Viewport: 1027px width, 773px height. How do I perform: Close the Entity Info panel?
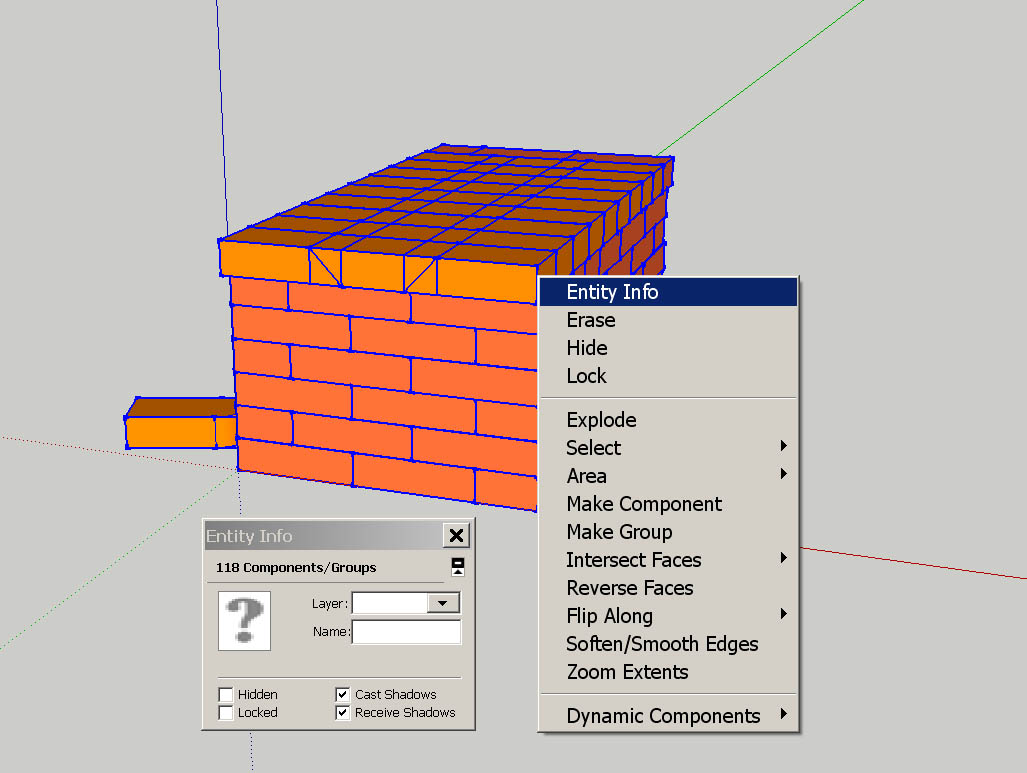coord(455,536)
